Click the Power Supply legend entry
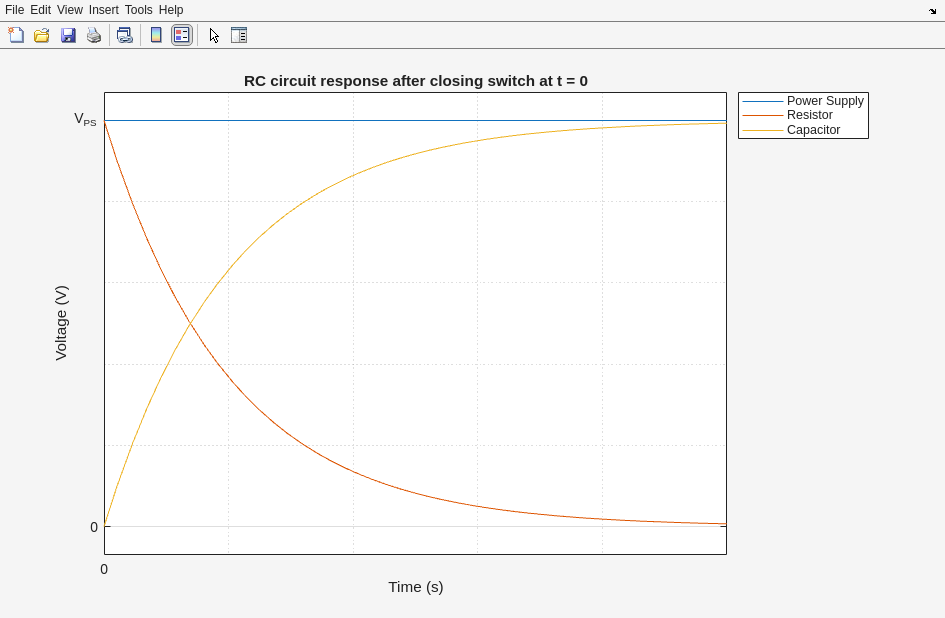 point(824,101)
